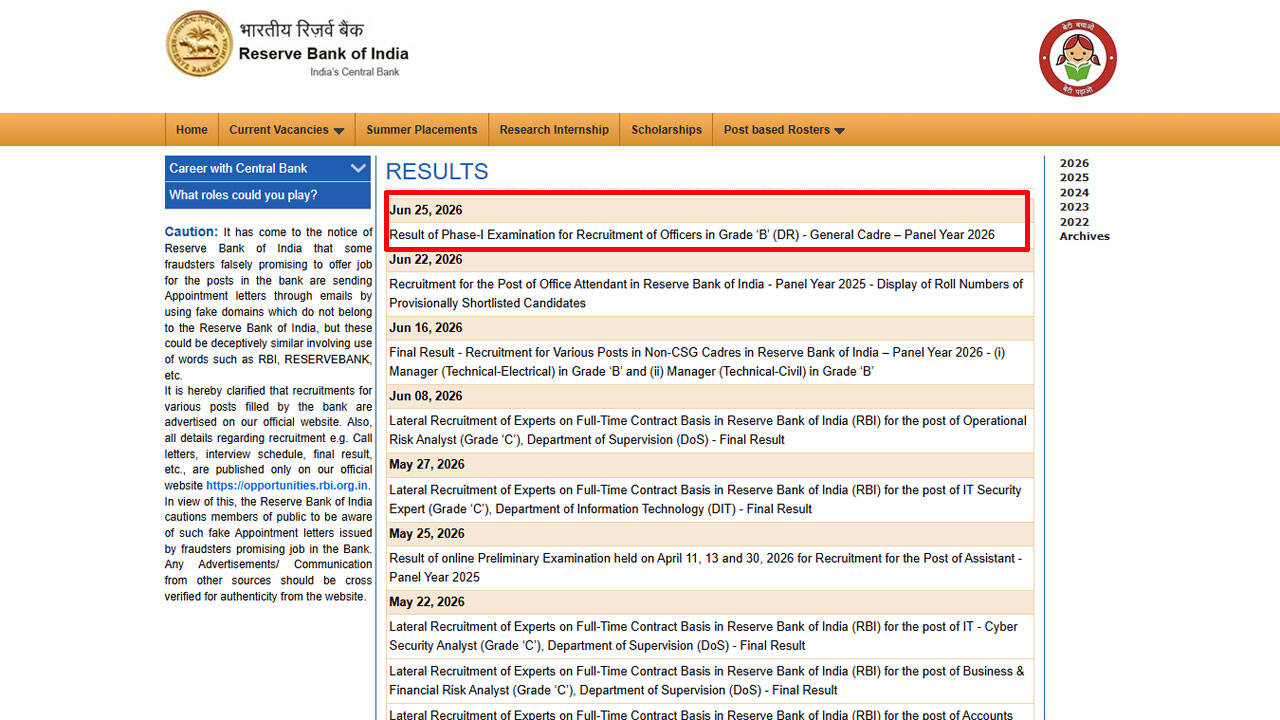Open Assistant Preliminary Examination result link

(x=705, y=567)
